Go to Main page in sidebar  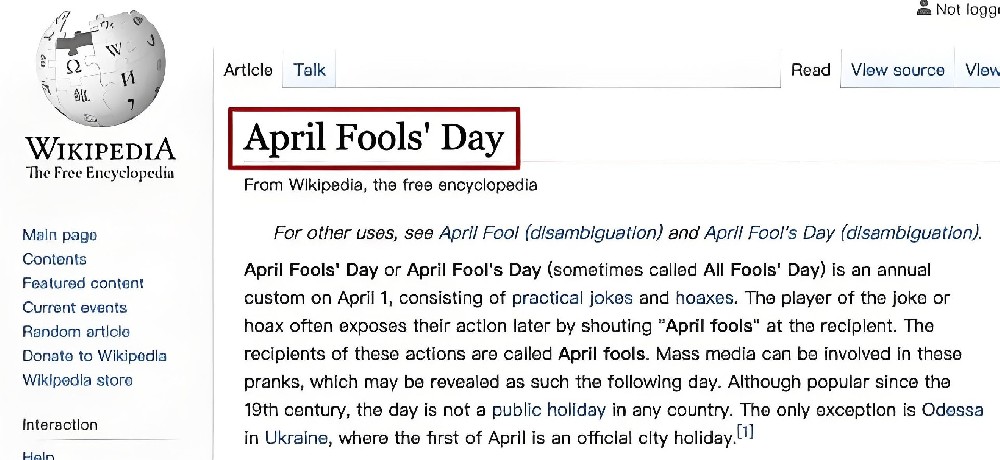coord(59,235)
